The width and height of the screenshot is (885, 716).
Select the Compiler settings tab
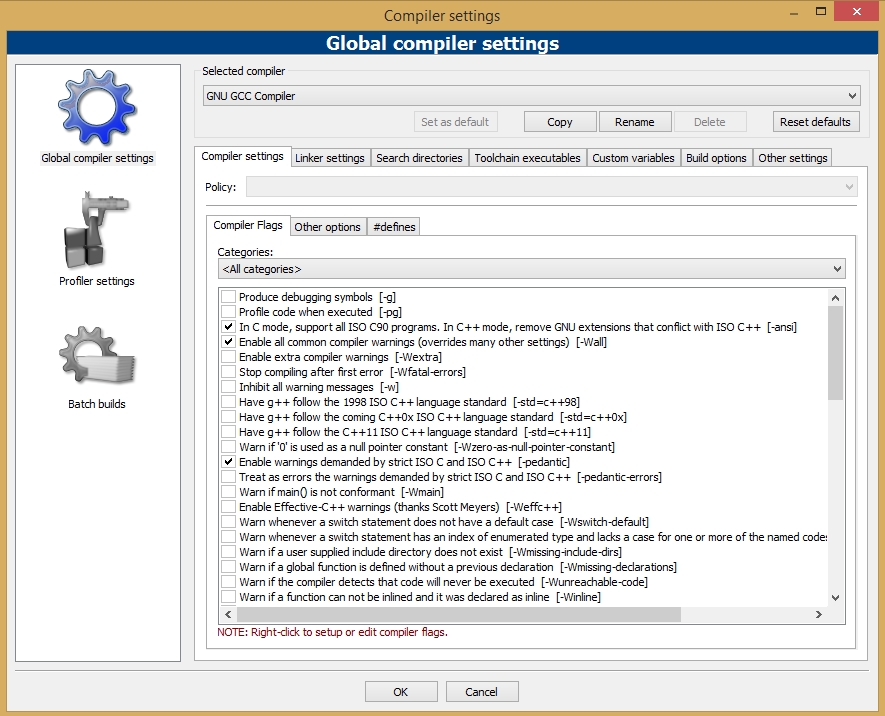(x=243, y=156)
